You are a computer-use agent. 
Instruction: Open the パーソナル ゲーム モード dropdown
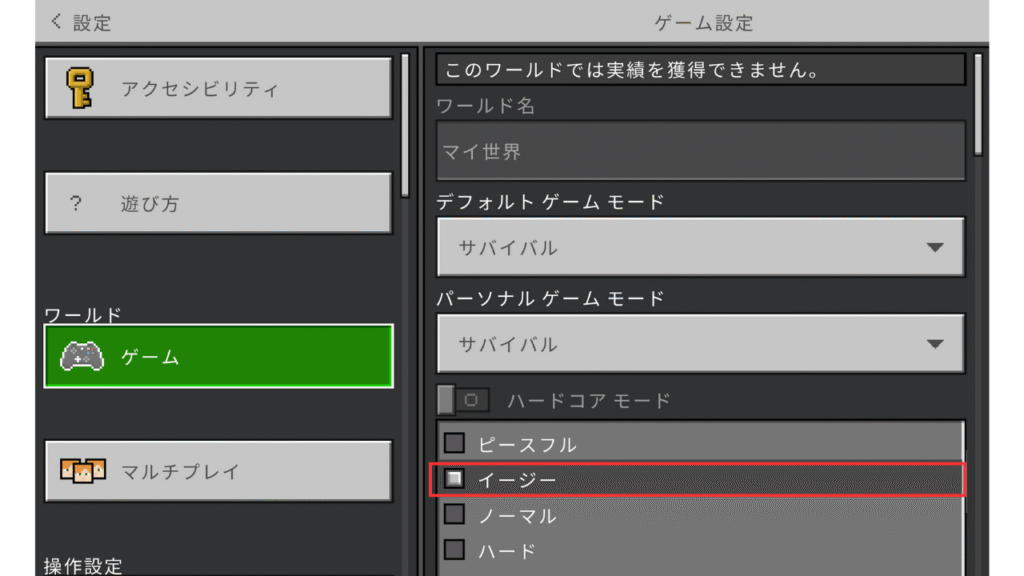[x=700, y=344]
